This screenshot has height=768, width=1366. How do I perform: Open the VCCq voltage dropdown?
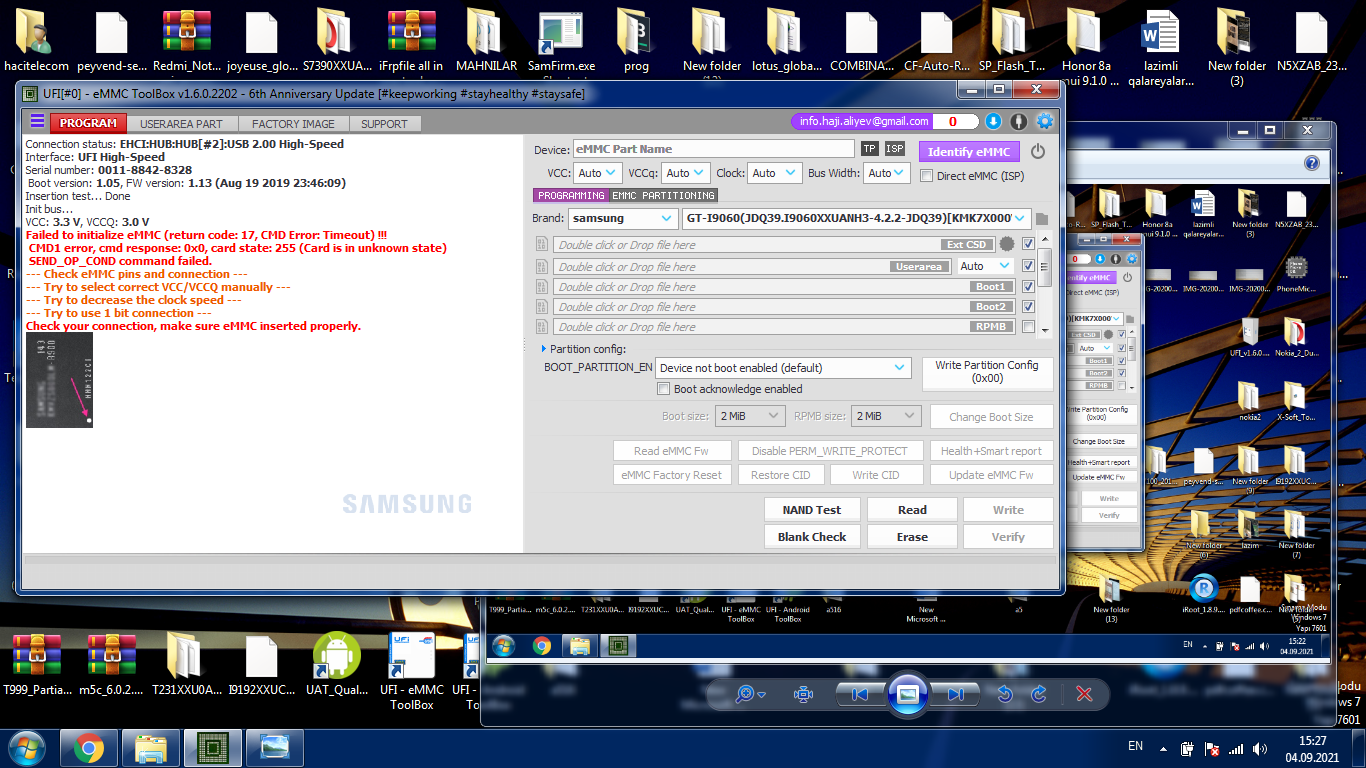686,173
